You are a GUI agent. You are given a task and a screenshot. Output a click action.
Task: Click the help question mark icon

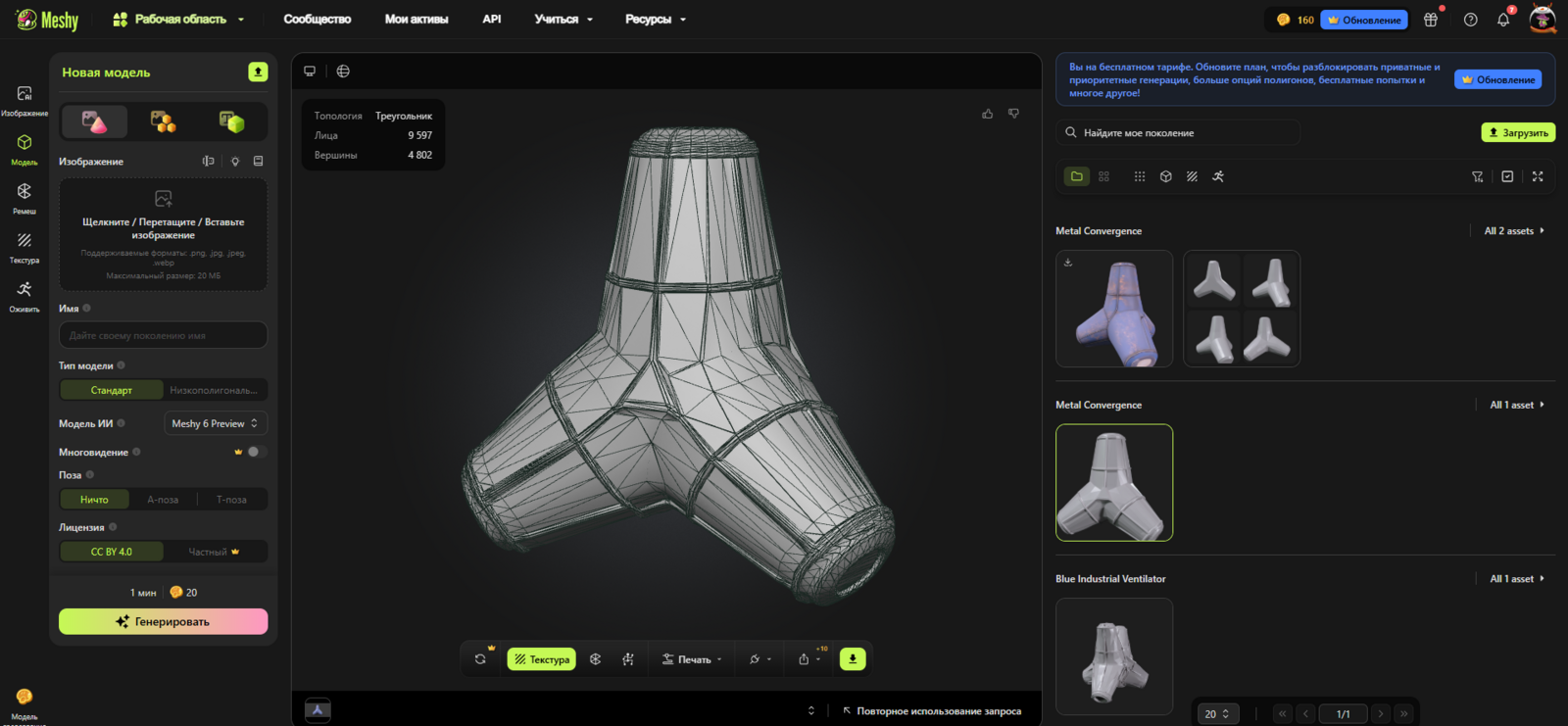point(1470,20)
